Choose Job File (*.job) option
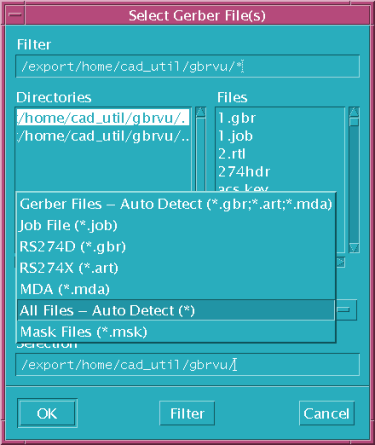The height and width of the screenshot is (445, 375). pos(176,225)
